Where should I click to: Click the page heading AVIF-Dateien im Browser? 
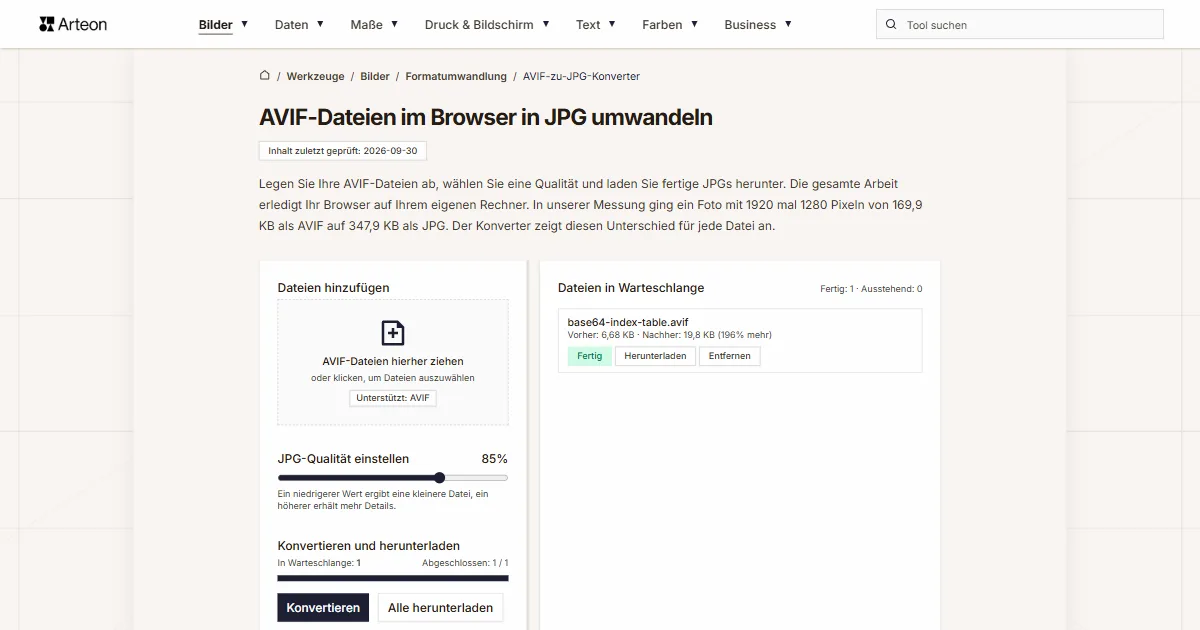click(486, 117)
